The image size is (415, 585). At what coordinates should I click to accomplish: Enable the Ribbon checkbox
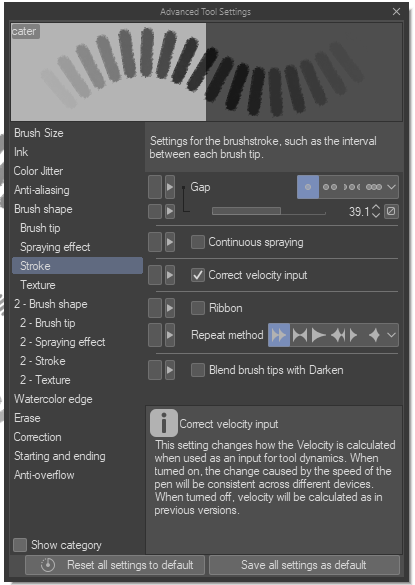[x=198, y=308]
